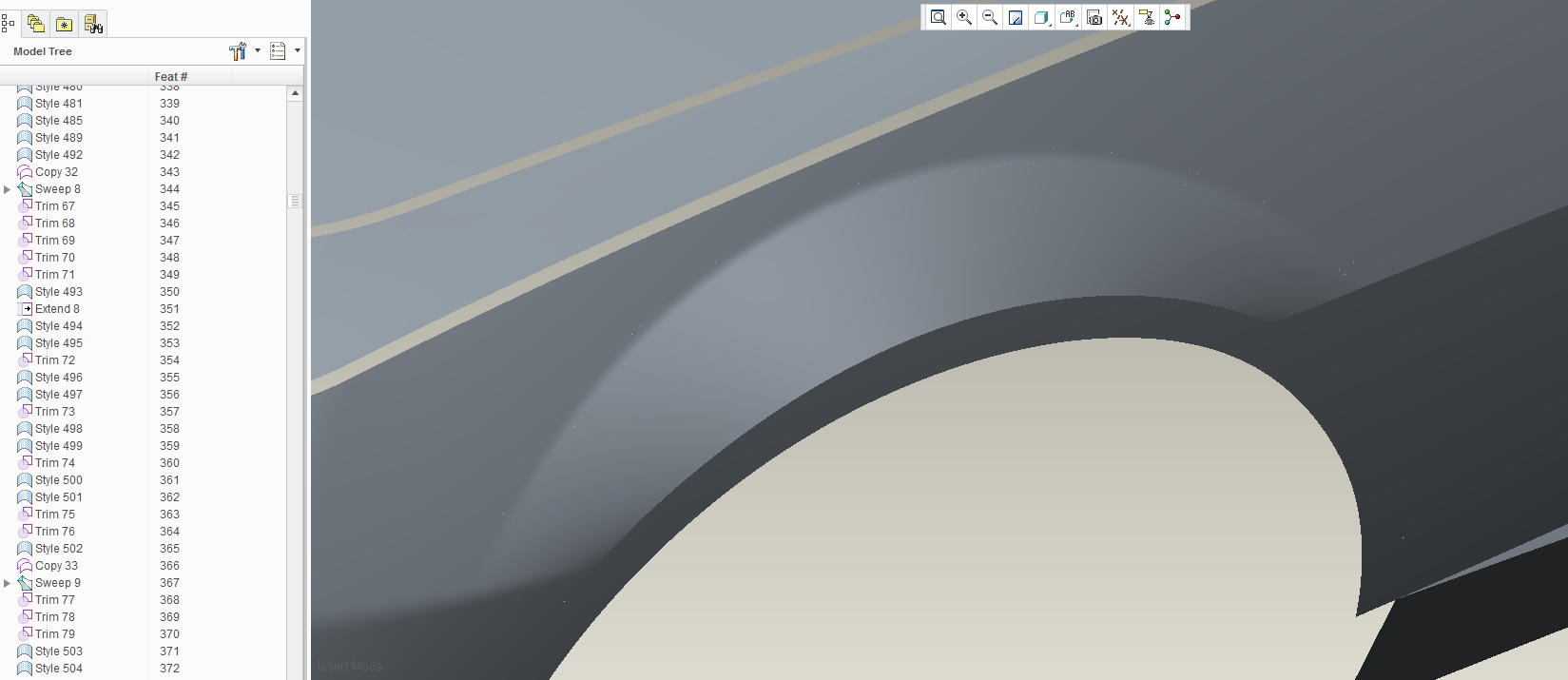1568x680 pixels.
Task: Select the Trim 67 feature
Action: pos(55,206)
